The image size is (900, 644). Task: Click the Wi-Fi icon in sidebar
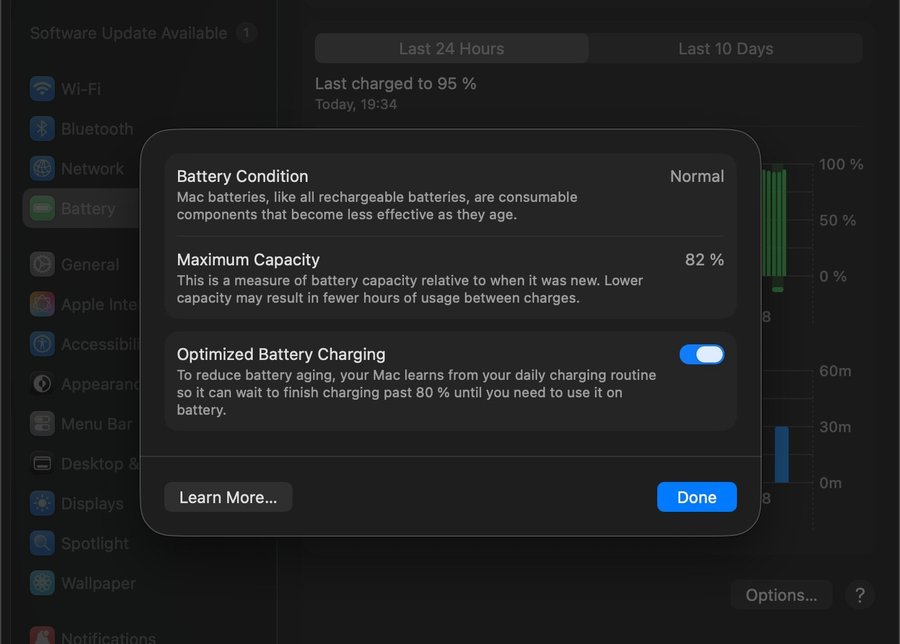point(42,89)
